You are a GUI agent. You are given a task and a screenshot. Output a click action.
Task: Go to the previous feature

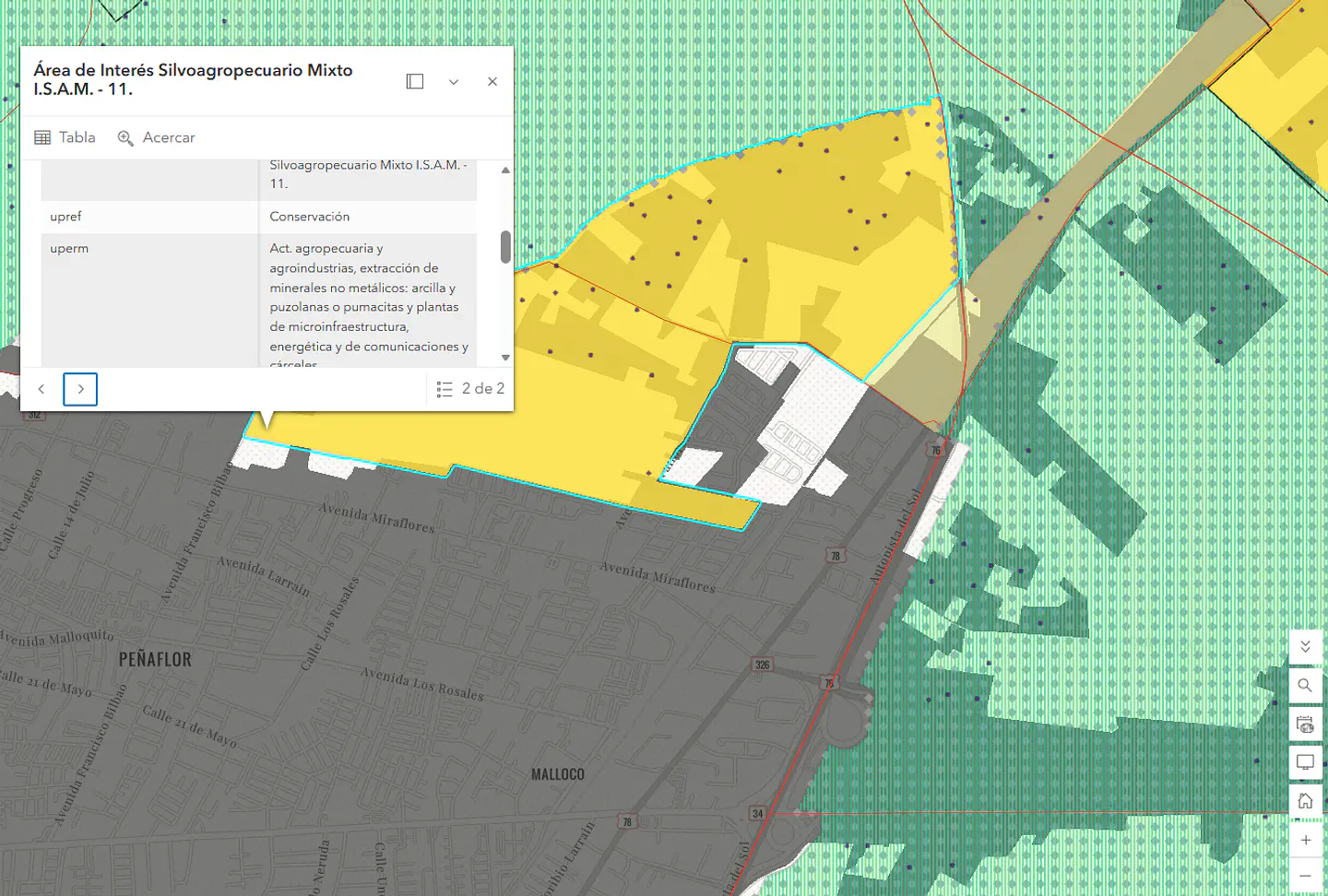[41, 389]
